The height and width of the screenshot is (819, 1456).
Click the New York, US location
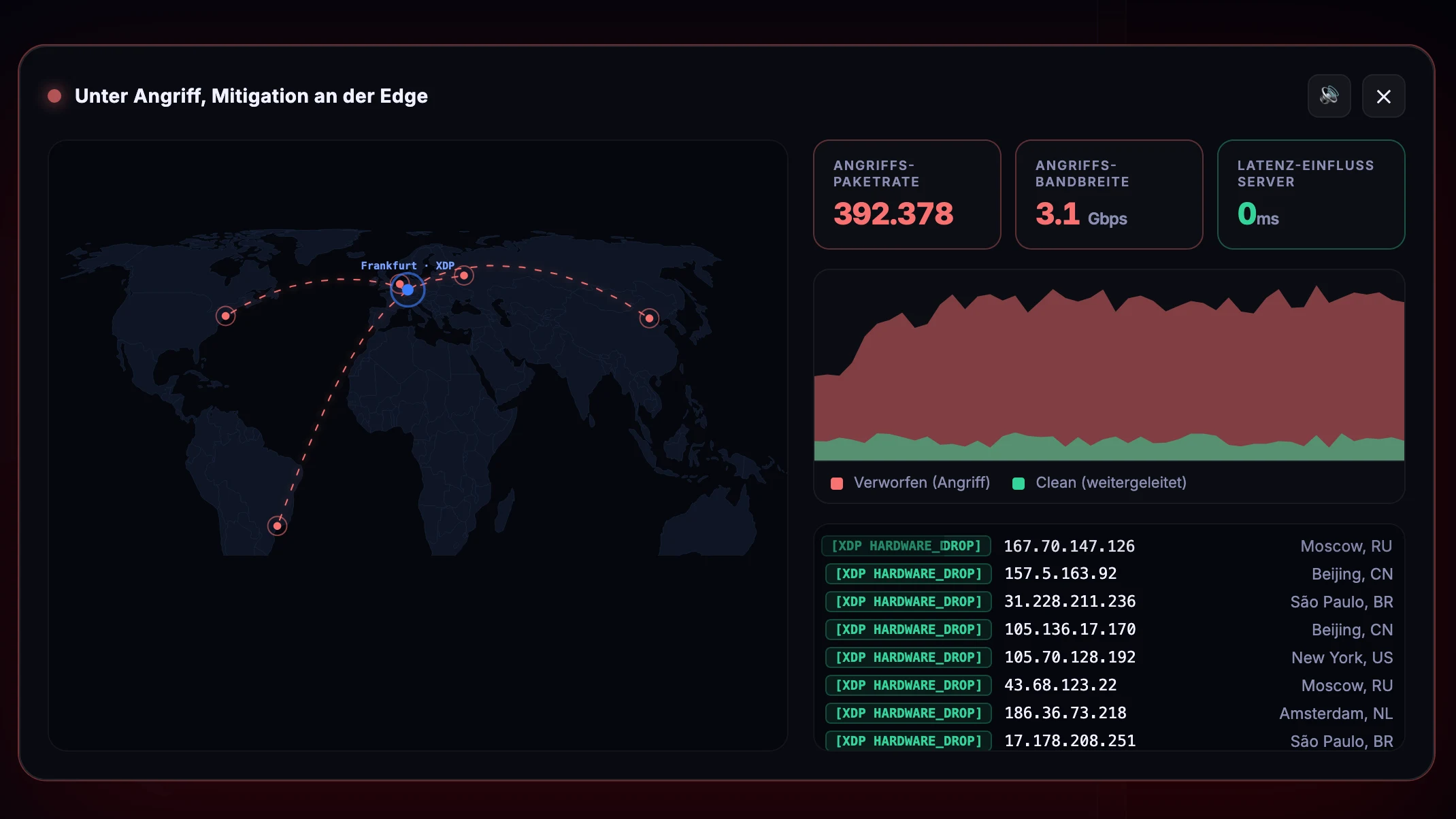[x=1342, y=658]
